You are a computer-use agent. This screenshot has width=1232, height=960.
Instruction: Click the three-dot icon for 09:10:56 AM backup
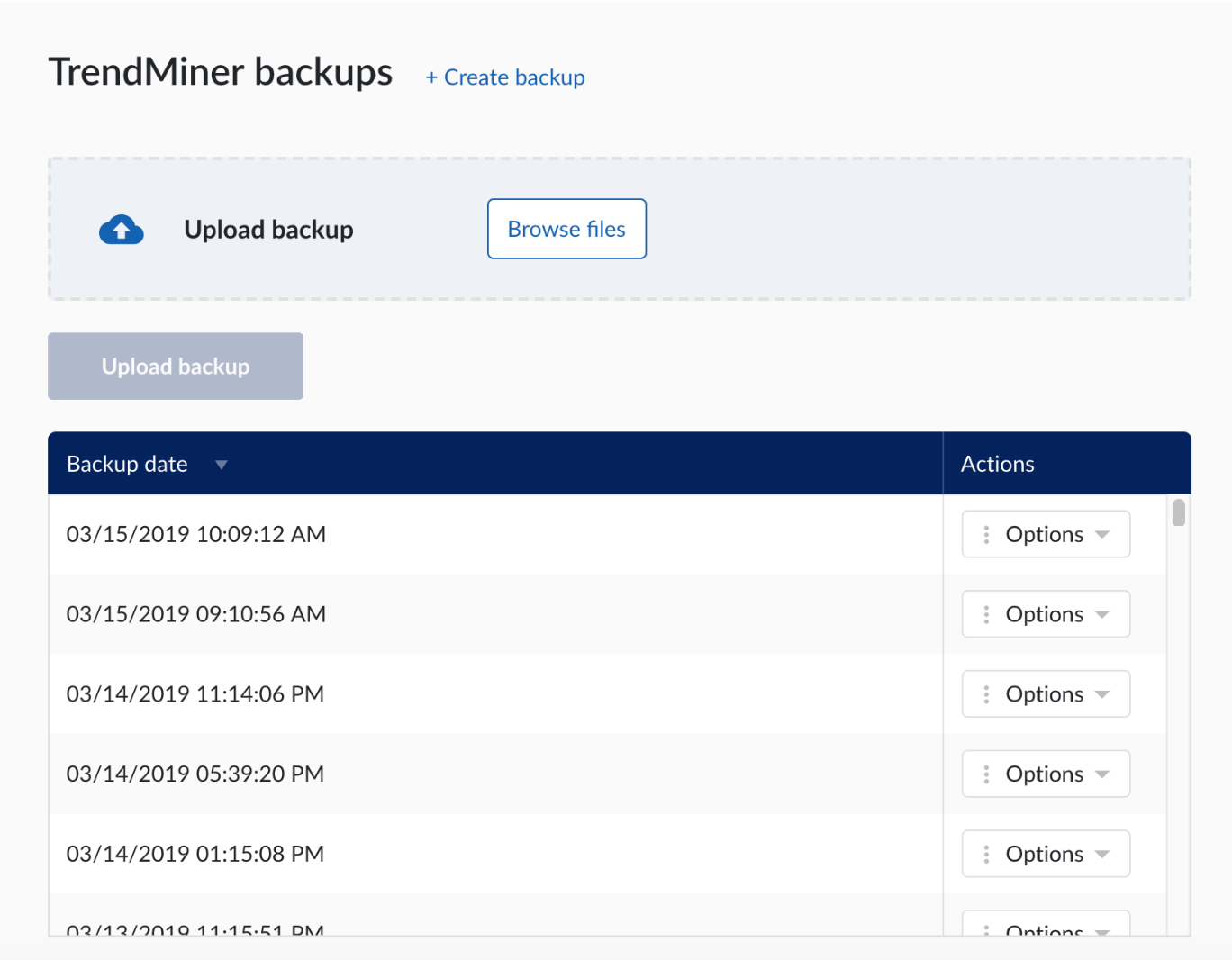986,614
